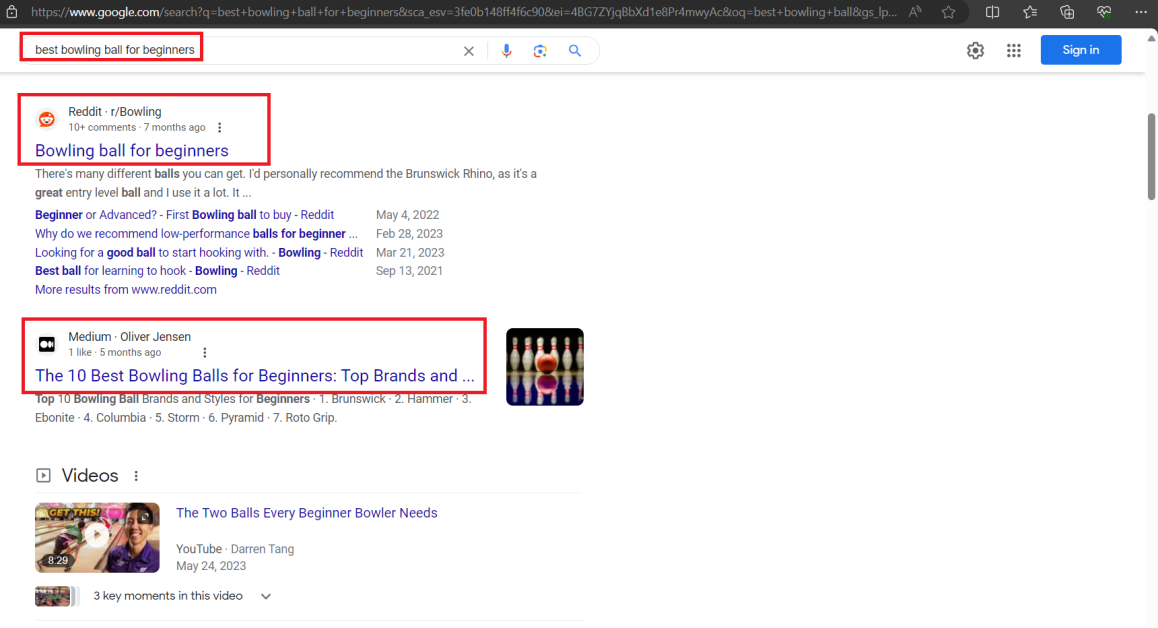1158x628 pixels.
Task: Open Browser essentials heart icon
Action: pyautogui.click(x=1104, y=12)
